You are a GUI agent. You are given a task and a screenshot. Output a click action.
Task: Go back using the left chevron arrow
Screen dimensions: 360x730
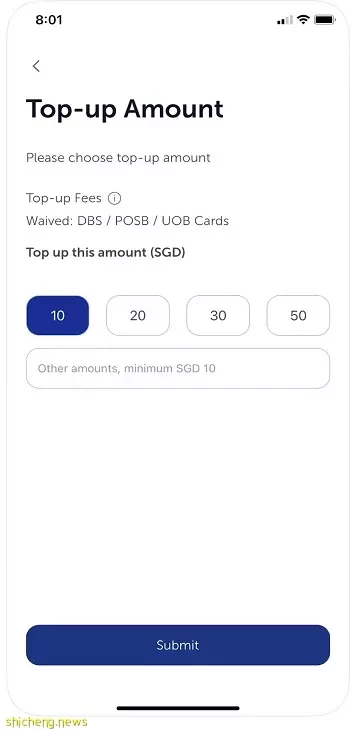[36, 66]
